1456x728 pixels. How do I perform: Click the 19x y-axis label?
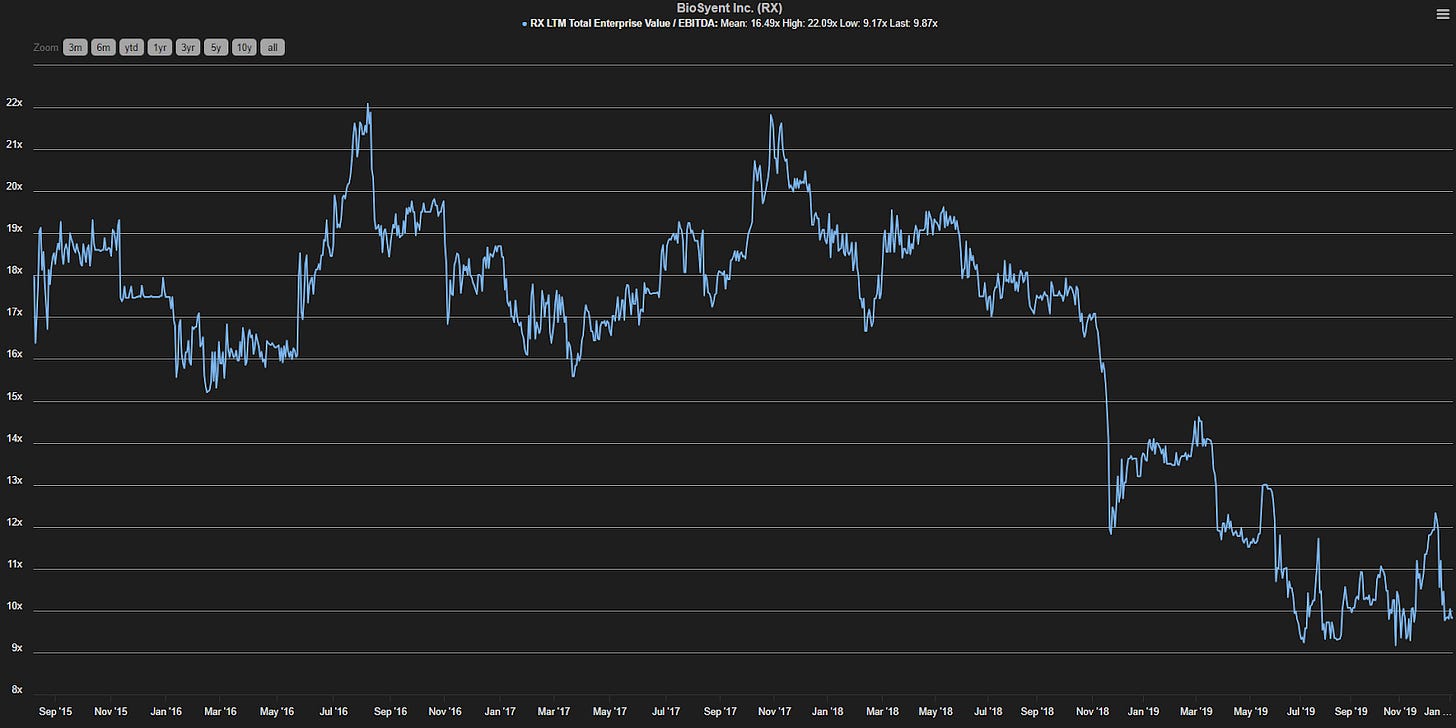click(14, 229)
